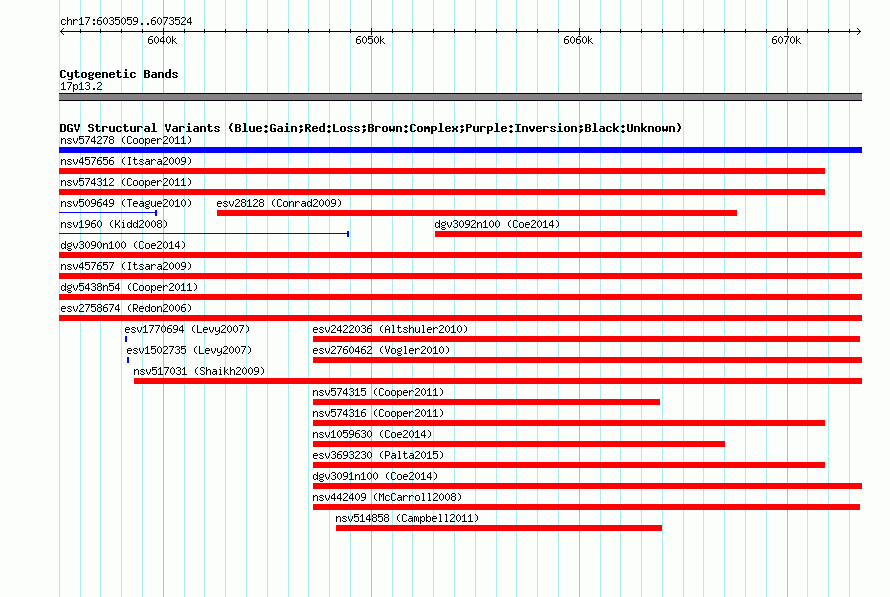The height and width of the screenshot is (597, 890).
Task: Open esv2758674 (Redon2006) variant
Action: pyautogui.click(x=126, y=308)
